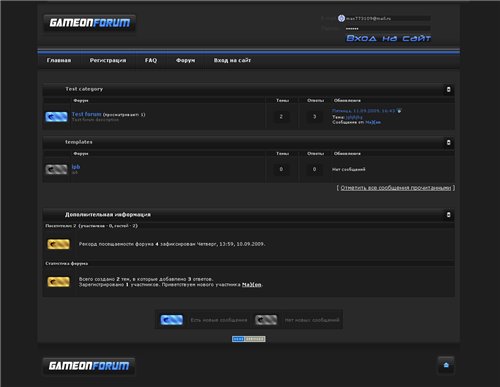Mark all messages as read link
Screen dimensions: 500x387
(396, 188)
